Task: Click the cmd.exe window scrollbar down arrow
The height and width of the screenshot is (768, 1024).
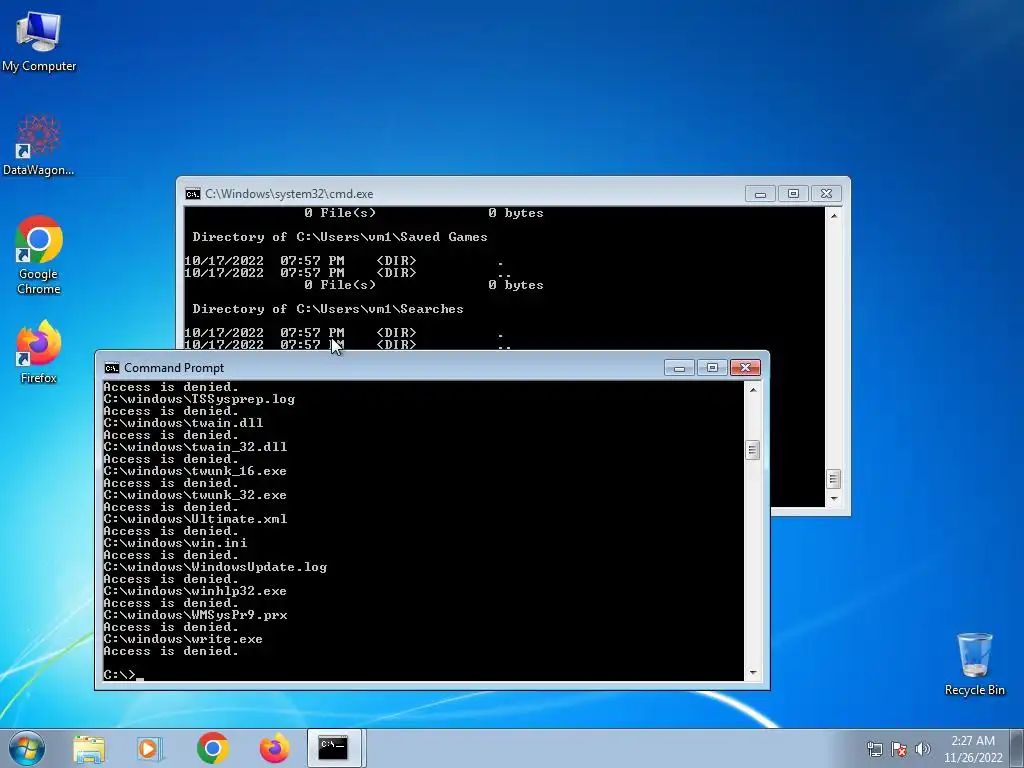Action: 833,498
